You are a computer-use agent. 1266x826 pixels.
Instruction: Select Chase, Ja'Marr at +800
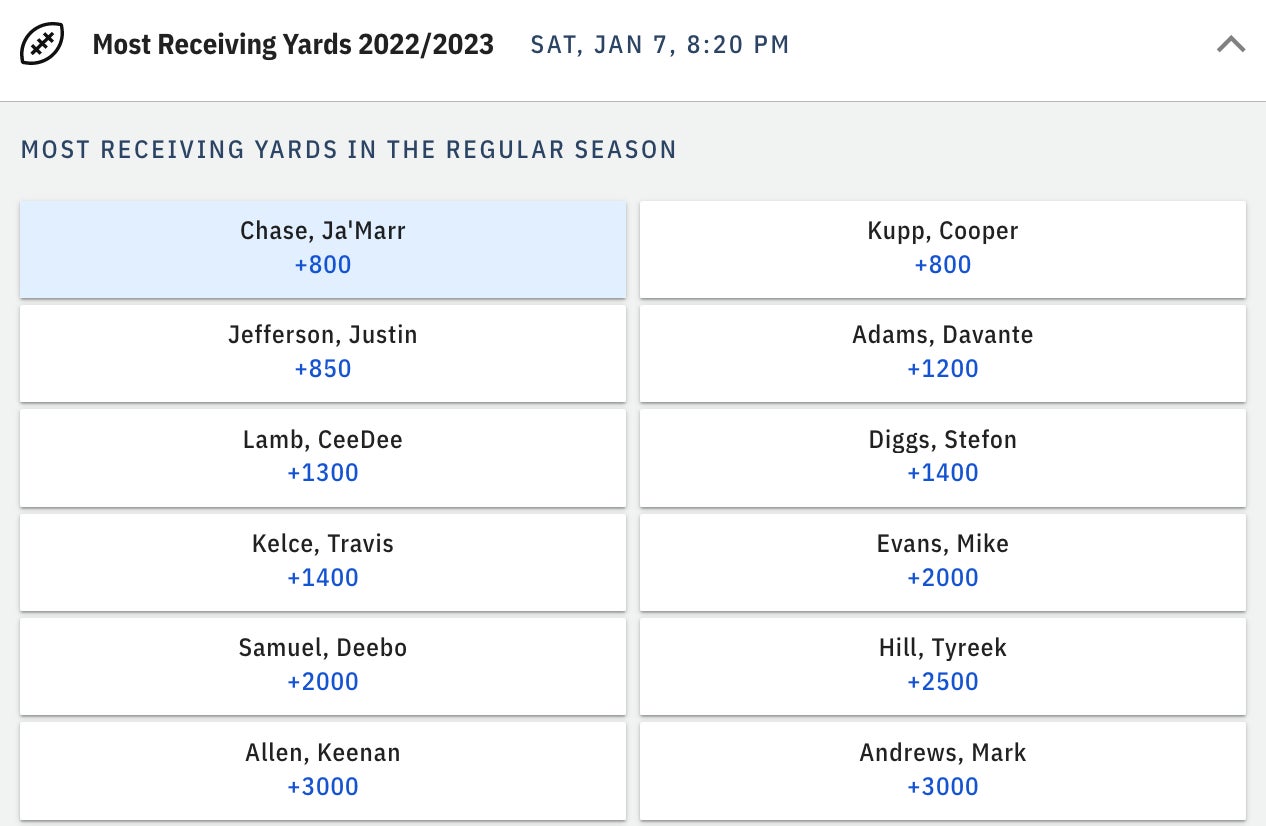[x=323, y=248]
